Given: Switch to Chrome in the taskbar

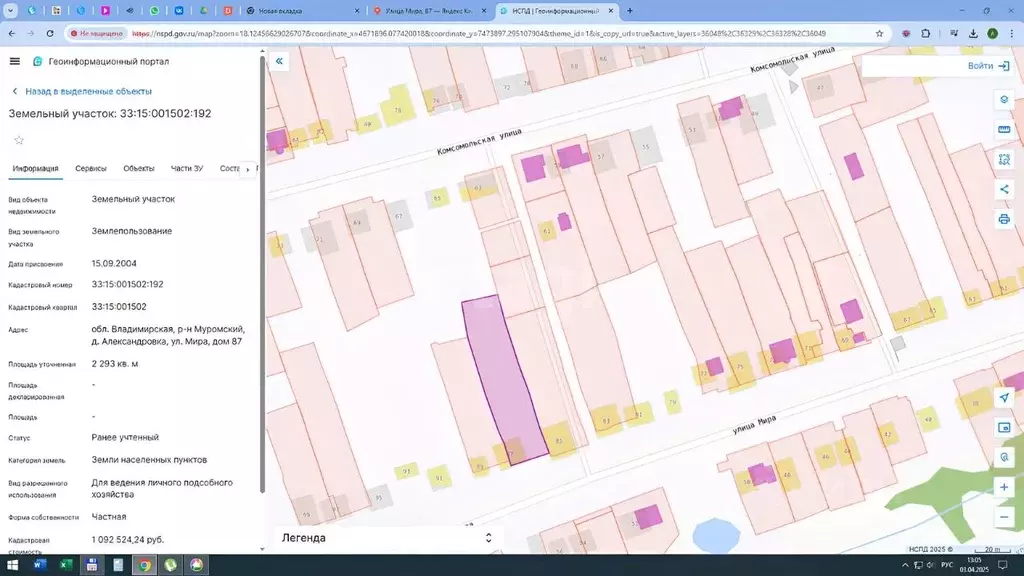Looking at the screenshot, I should (x=144, y=565).
